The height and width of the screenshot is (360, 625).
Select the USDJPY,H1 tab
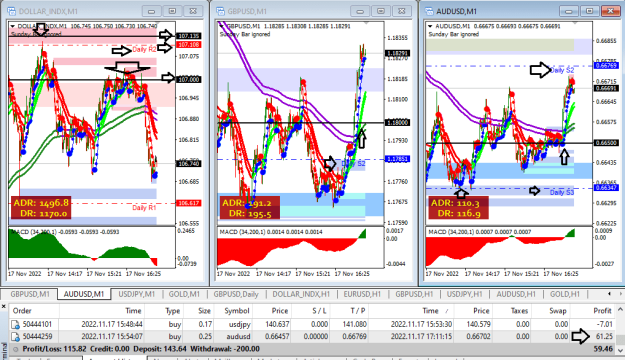click(465, 294)
